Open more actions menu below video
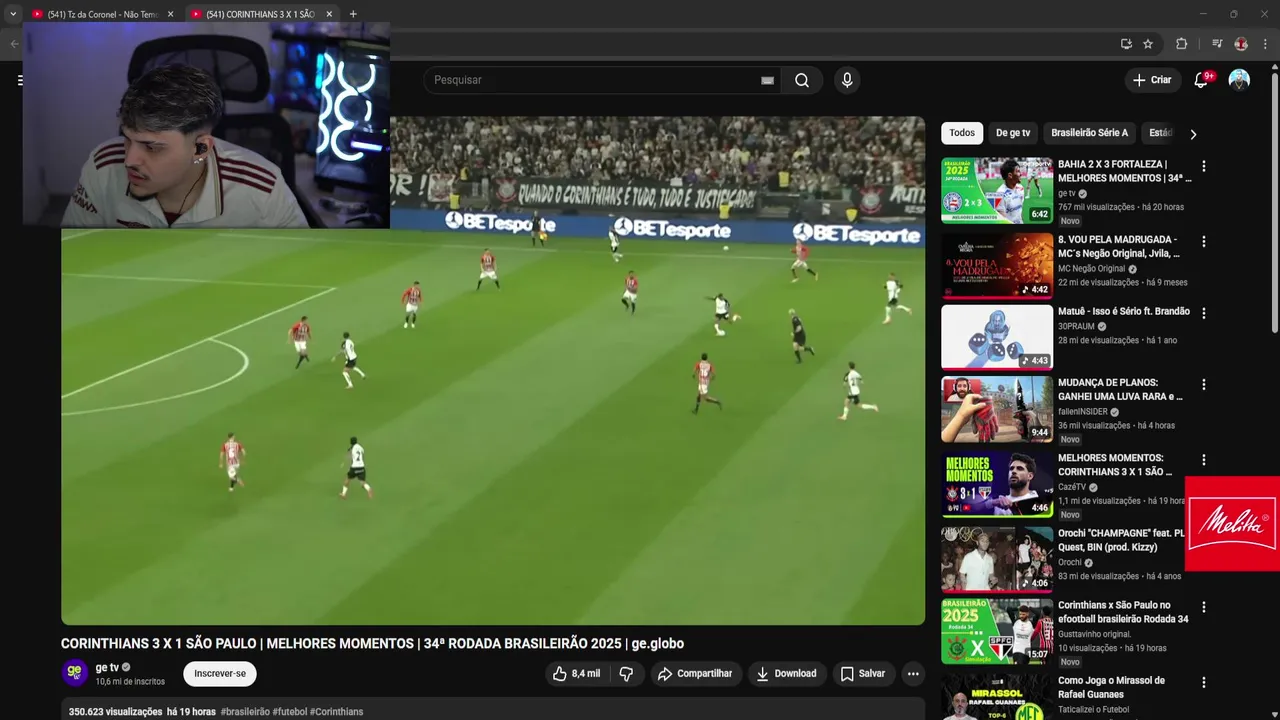1280x720 pixels. [x=913, y=674]
